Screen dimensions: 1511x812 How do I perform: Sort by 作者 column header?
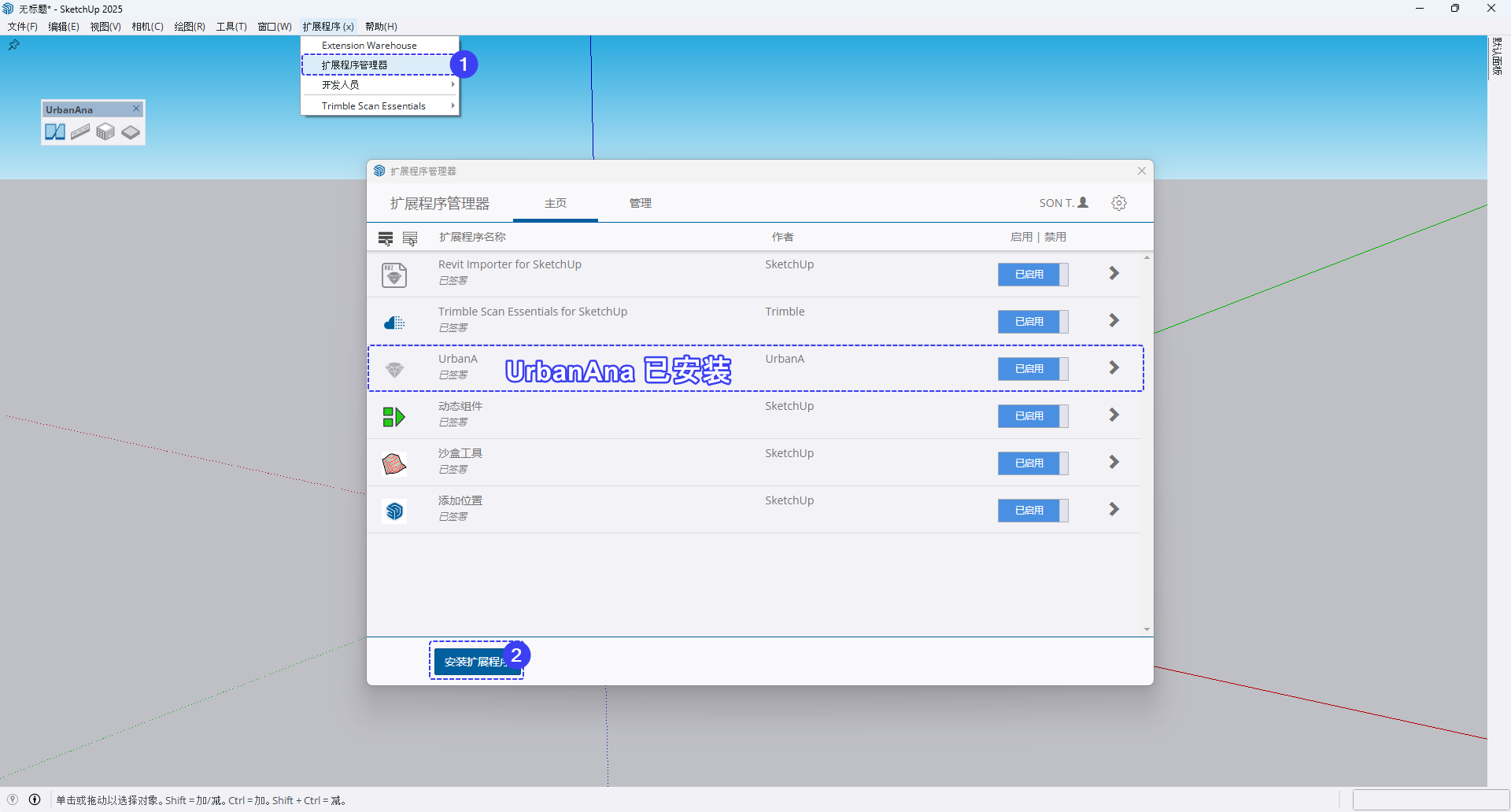coord(782,237)
